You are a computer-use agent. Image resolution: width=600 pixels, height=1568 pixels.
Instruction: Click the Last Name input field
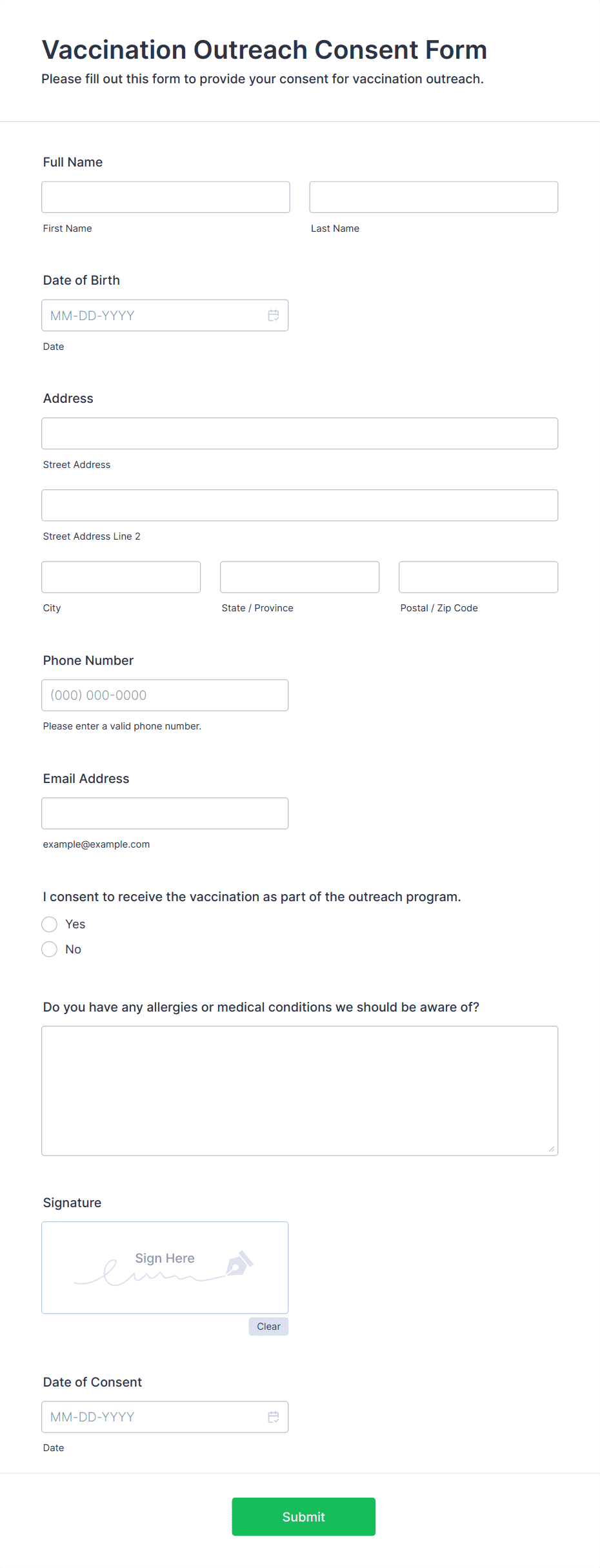[434, 196]
